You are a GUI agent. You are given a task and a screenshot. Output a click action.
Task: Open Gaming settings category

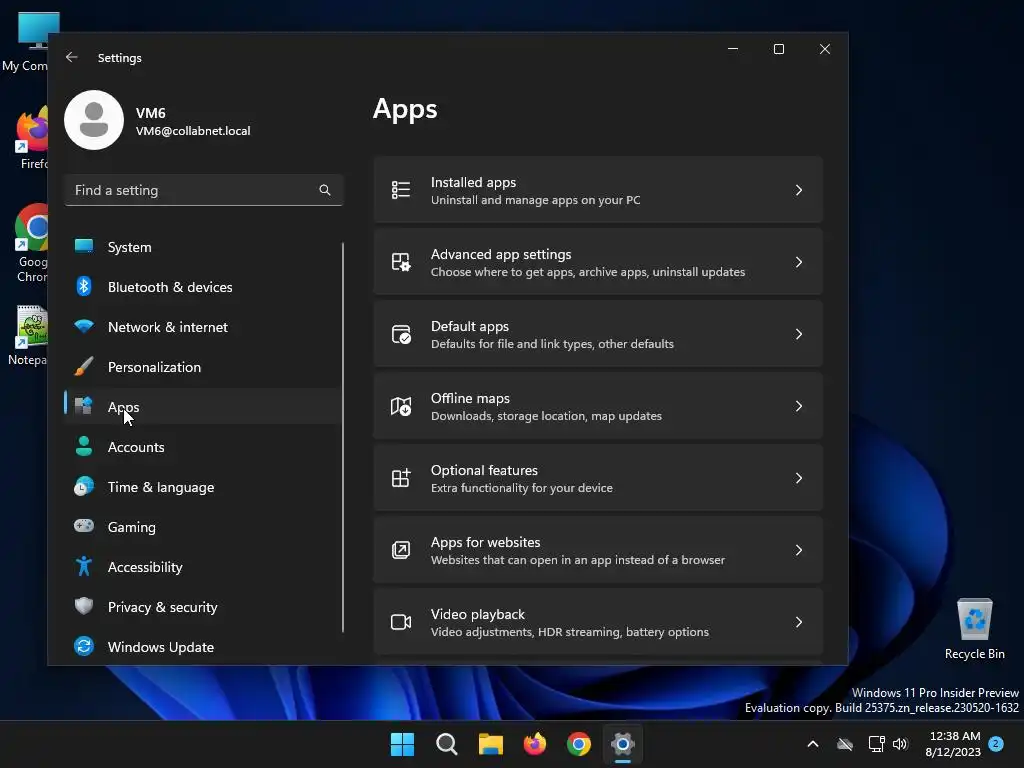(202, 526)
